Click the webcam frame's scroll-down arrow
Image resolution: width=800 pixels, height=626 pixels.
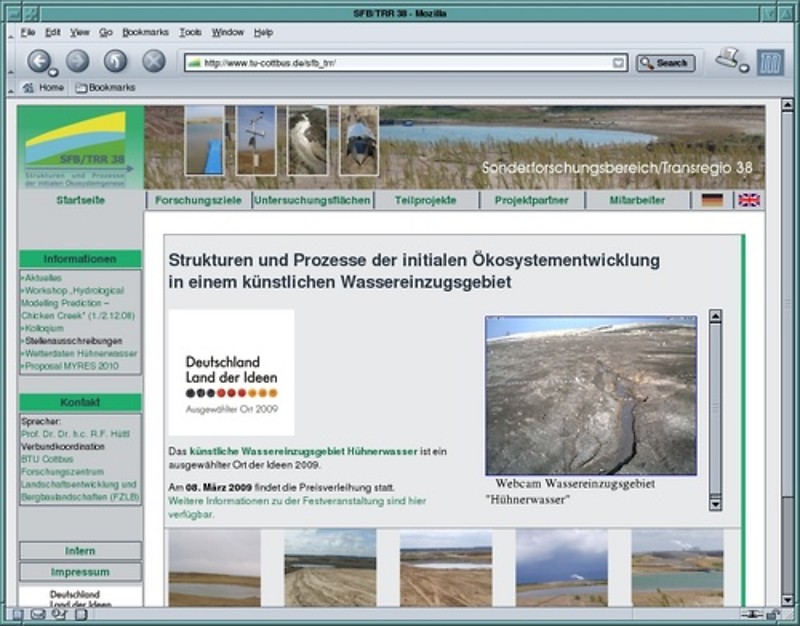pos(715,505)
